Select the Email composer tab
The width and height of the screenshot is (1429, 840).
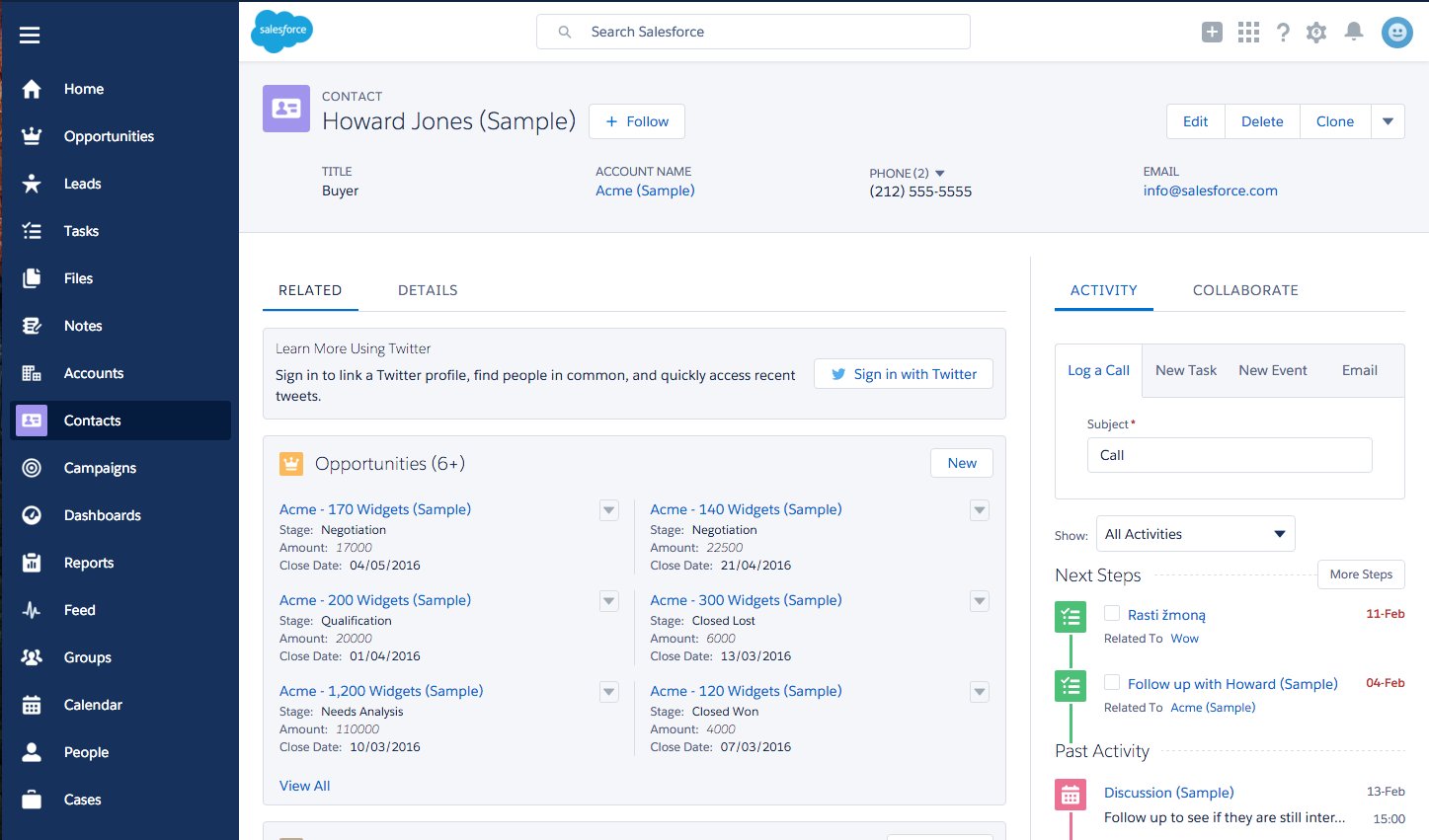[x=1360, y=370]
